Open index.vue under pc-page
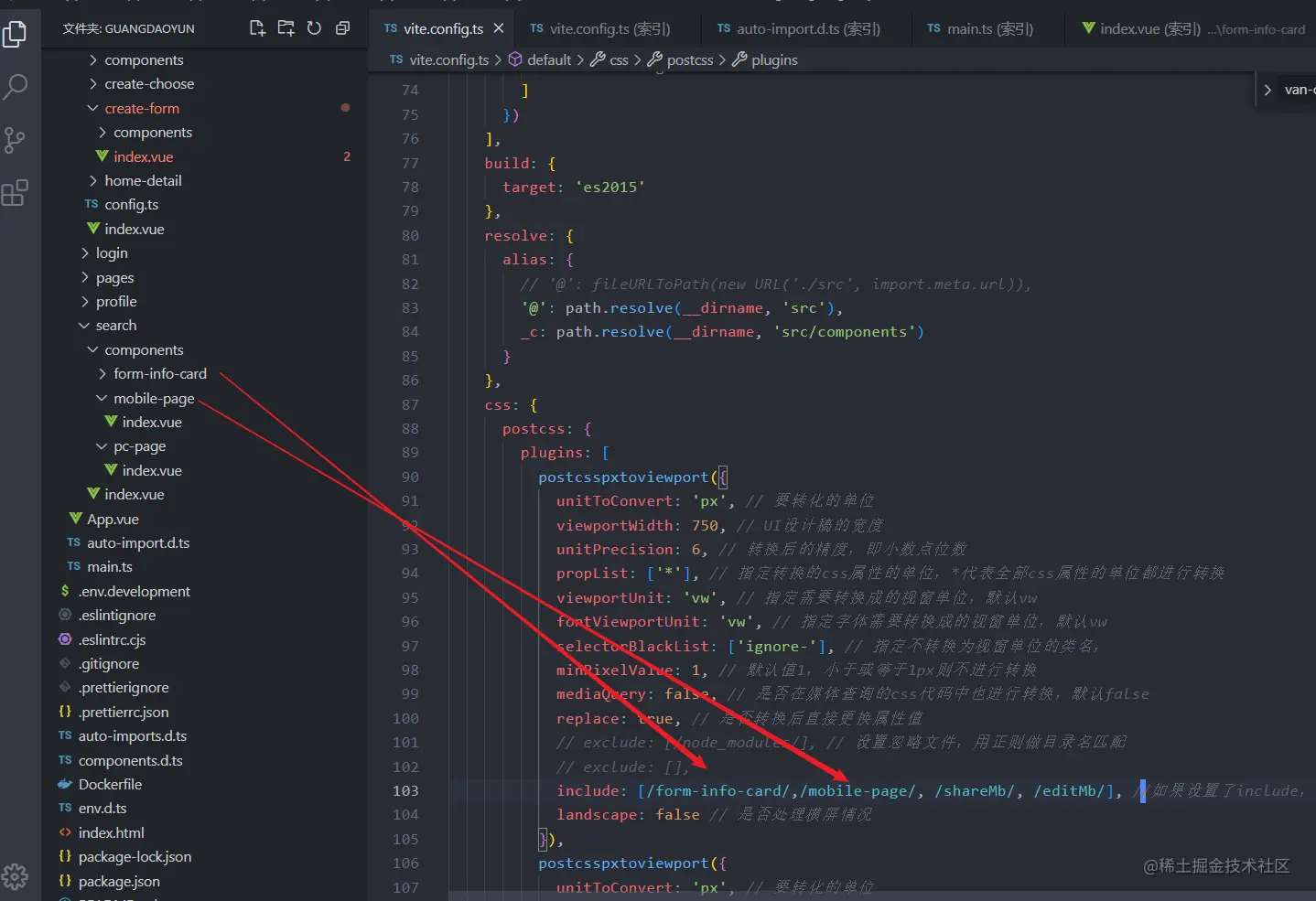Image resolution: width=1316 pixels, height=901 pixels. coord(152,470)
